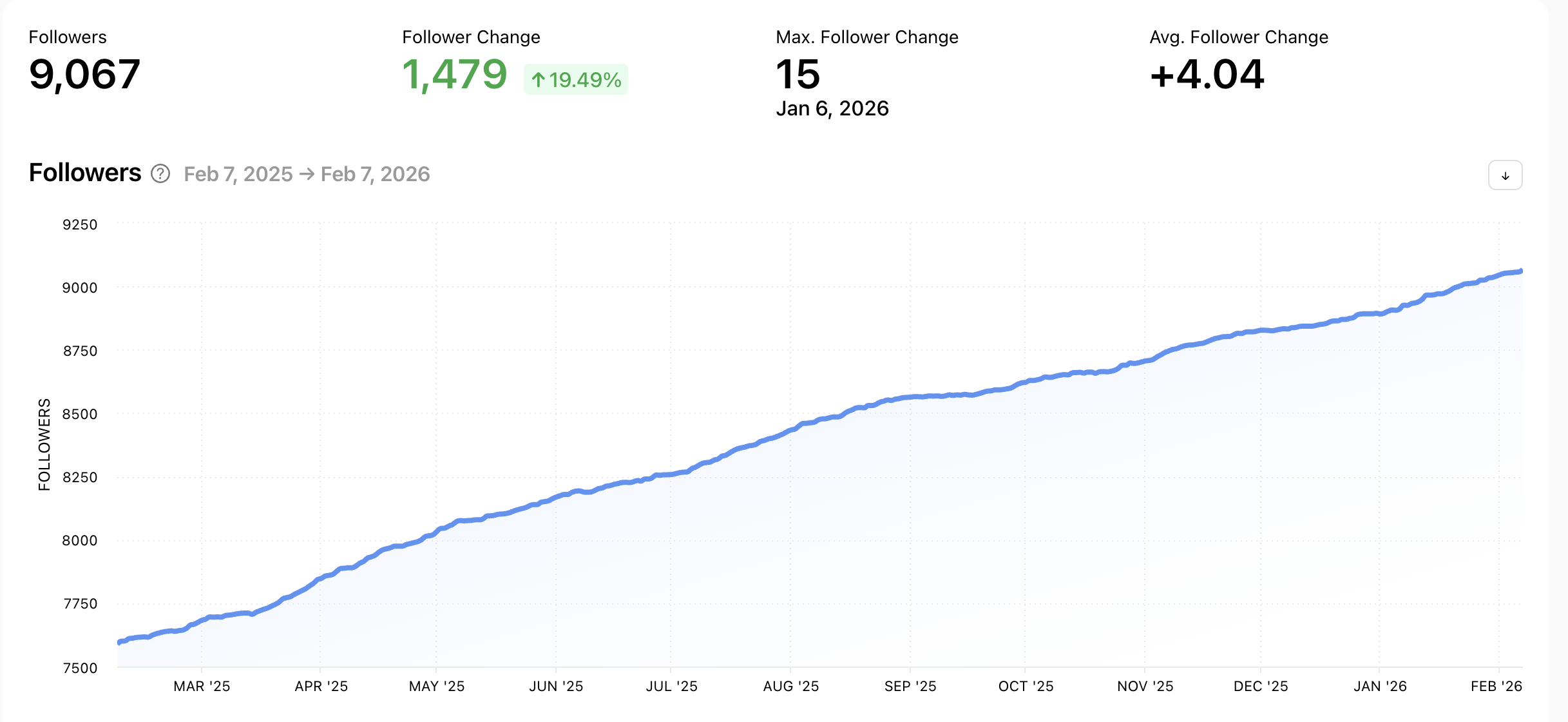Click the JUN '25 axis label
This screenshot has width=1568, height=722.
556,687
